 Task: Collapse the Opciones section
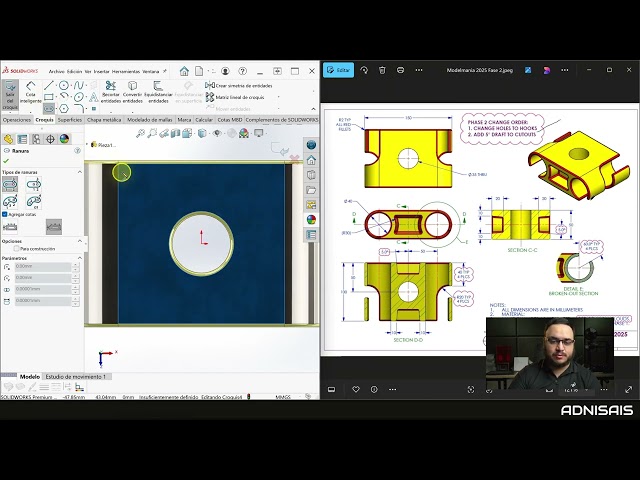coord(80,241)
